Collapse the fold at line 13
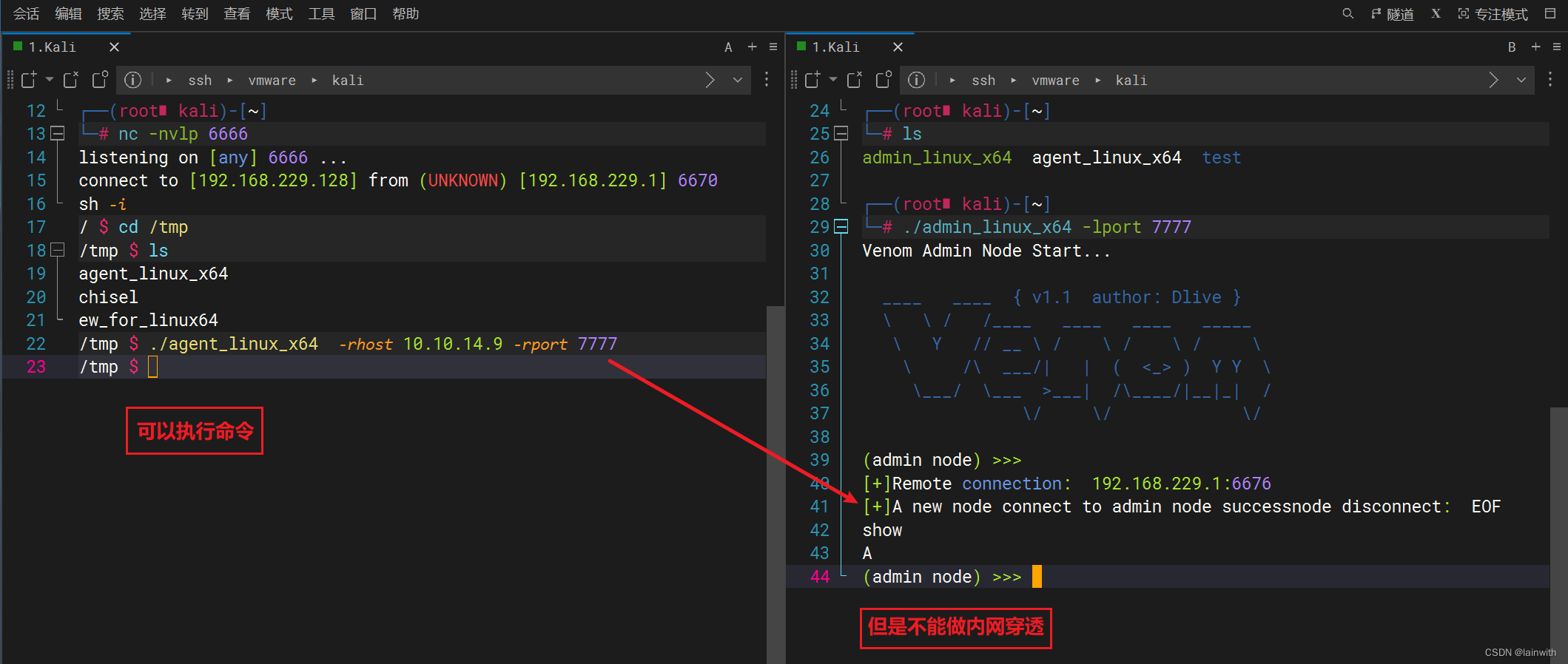Viewport: 1568px width, 664px height. (x=58, y=134)
